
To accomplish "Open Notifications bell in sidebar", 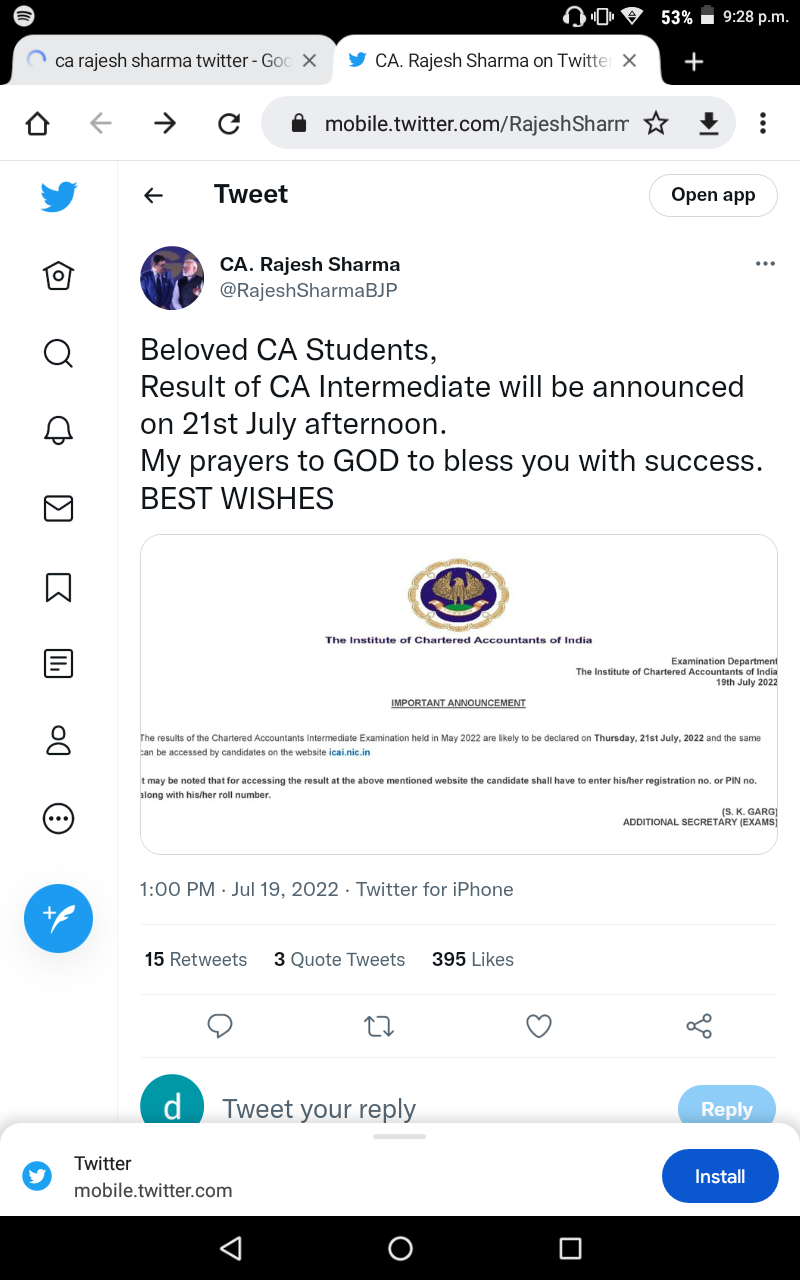I will click(58, 431).
